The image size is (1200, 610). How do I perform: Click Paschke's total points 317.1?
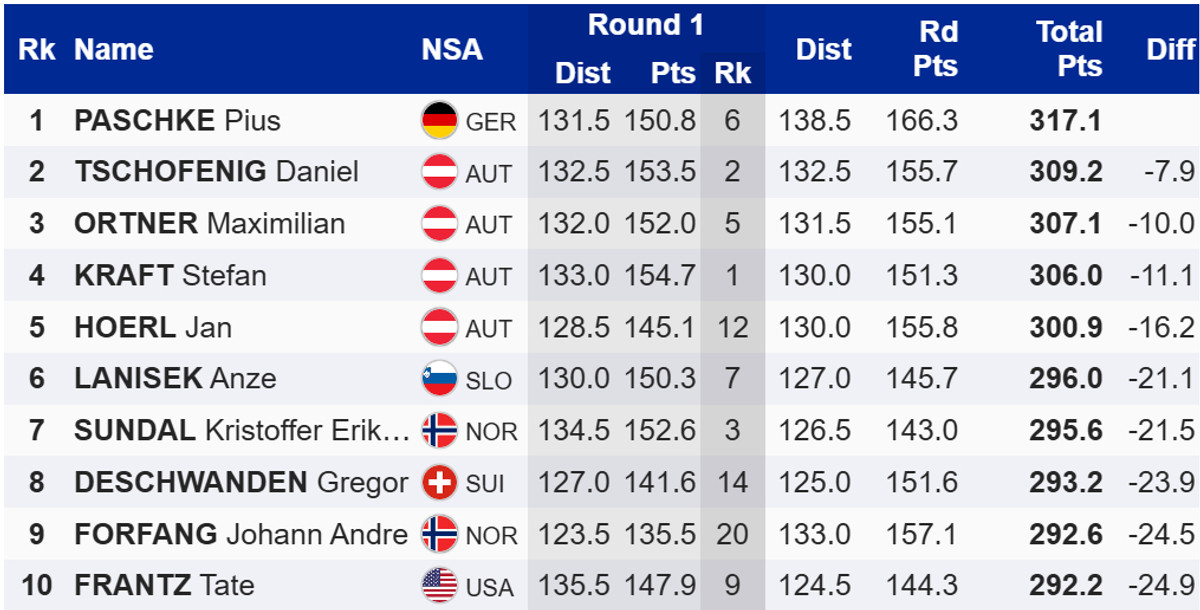click(1066, 121)
